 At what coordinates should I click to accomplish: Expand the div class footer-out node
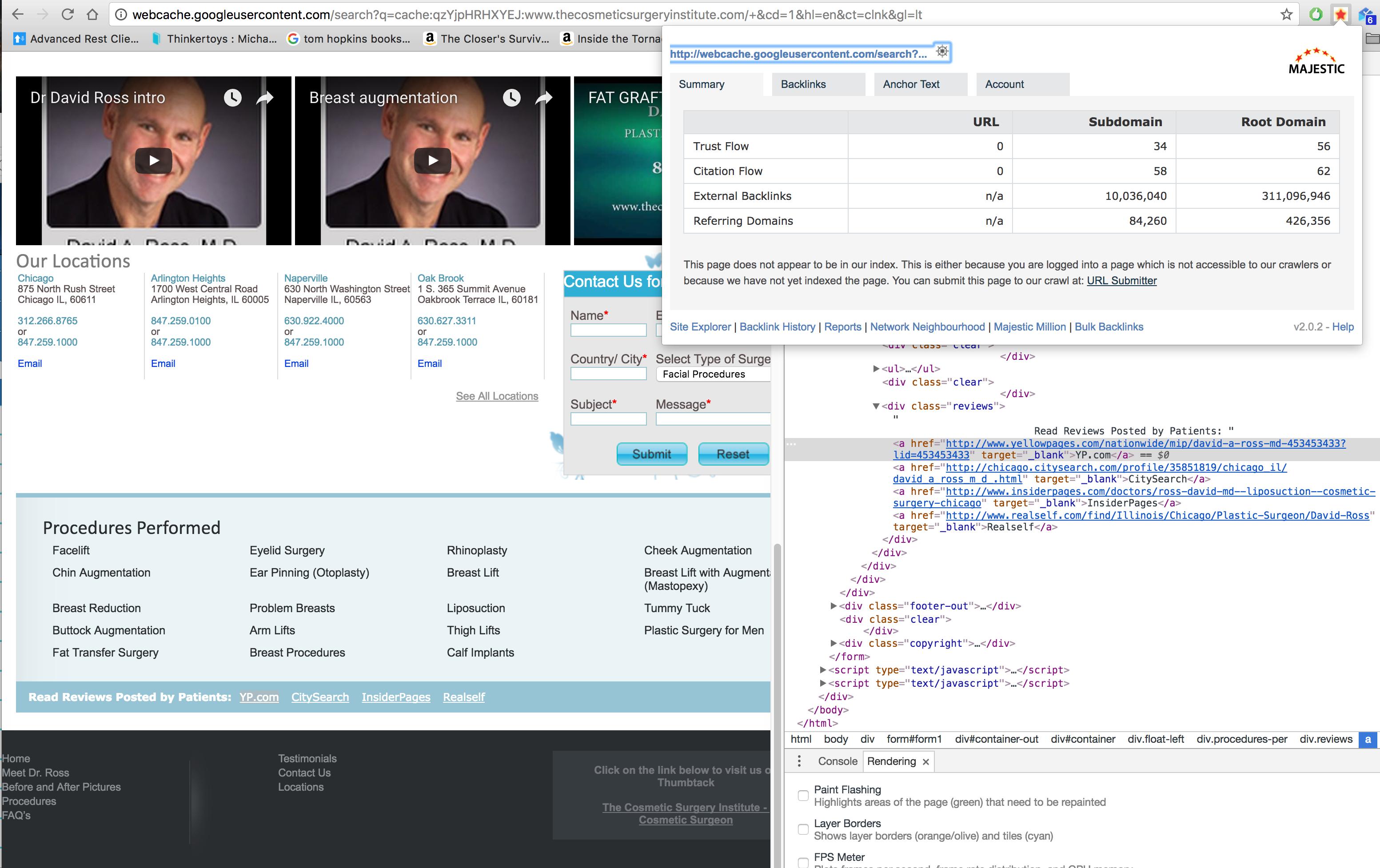(833, 605)
